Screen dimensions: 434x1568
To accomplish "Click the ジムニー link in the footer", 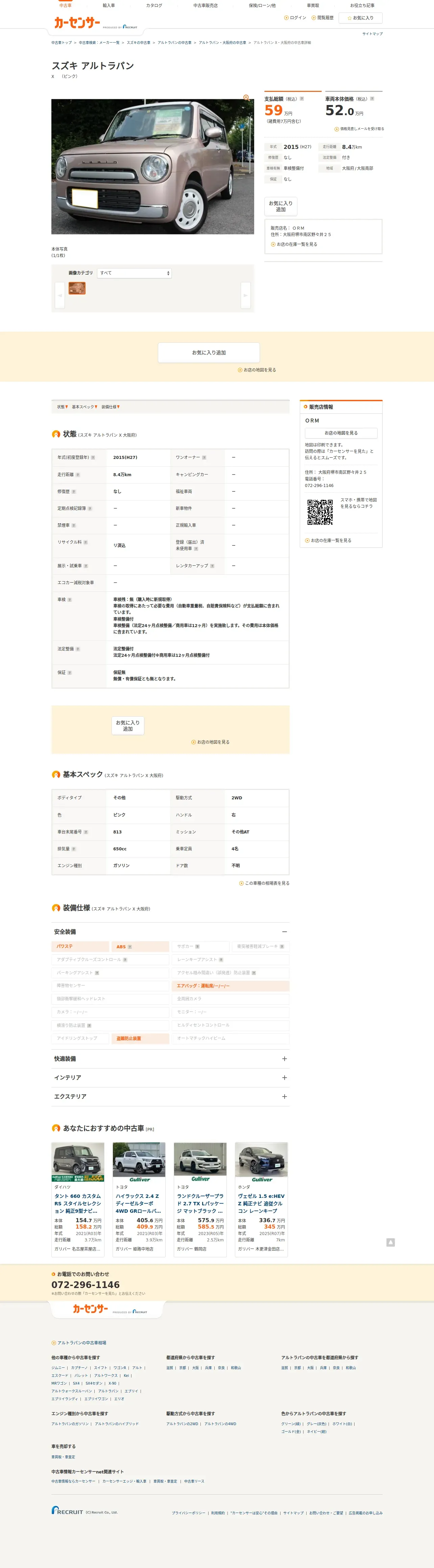I will [x=58, y=1368].
